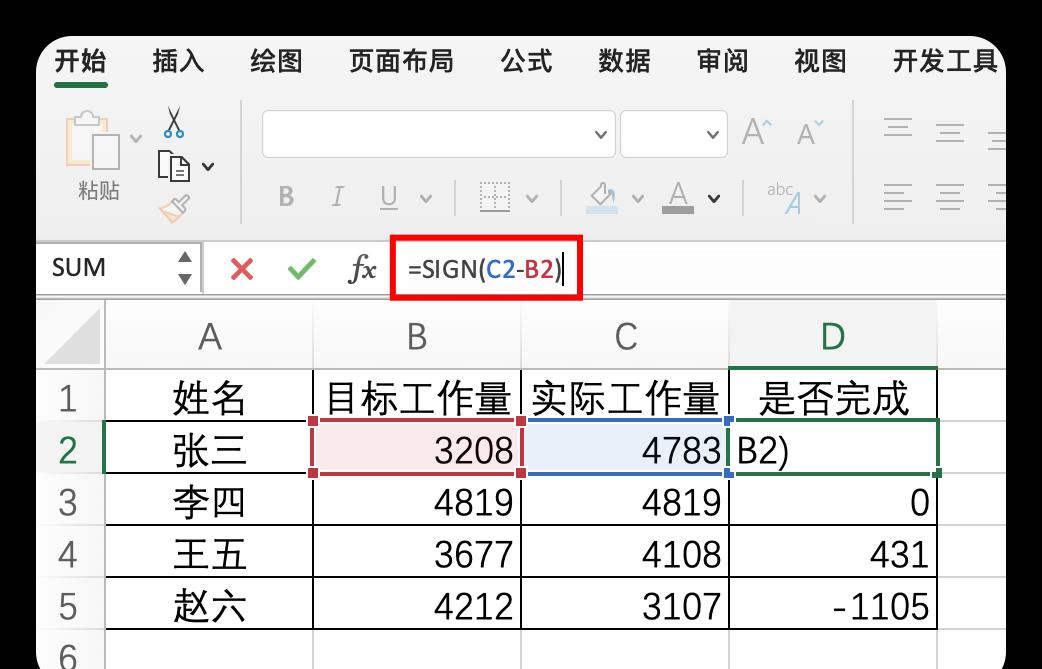Select the Format Painter brush
1042x669 pixels.
[175, 209]
